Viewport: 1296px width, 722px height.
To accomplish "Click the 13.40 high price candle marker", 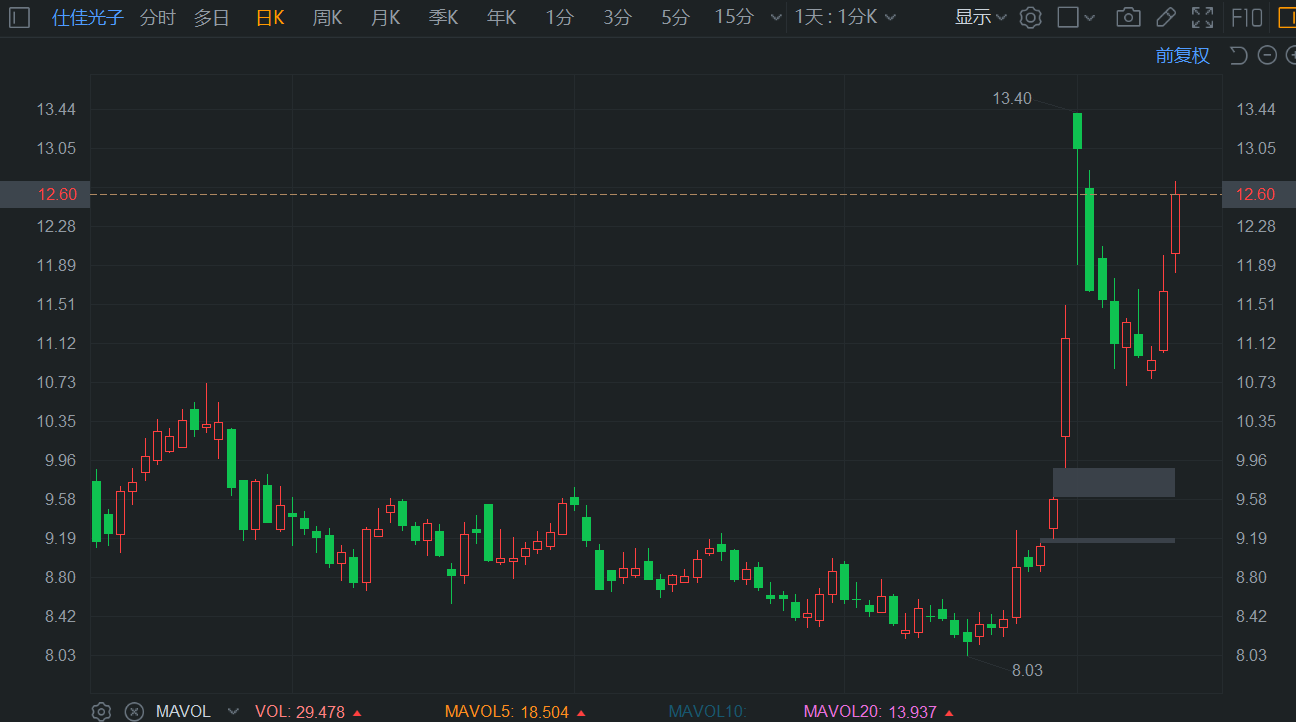I will (x=1077, y=130).
